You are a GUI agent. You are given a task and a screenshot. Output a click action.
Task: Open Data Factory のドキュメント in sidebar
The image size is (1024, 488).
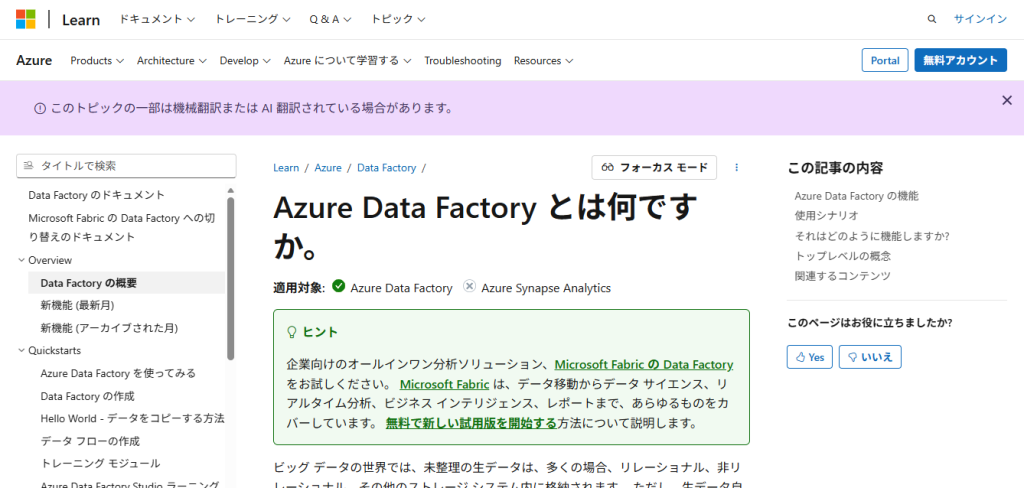click(97, 195)
